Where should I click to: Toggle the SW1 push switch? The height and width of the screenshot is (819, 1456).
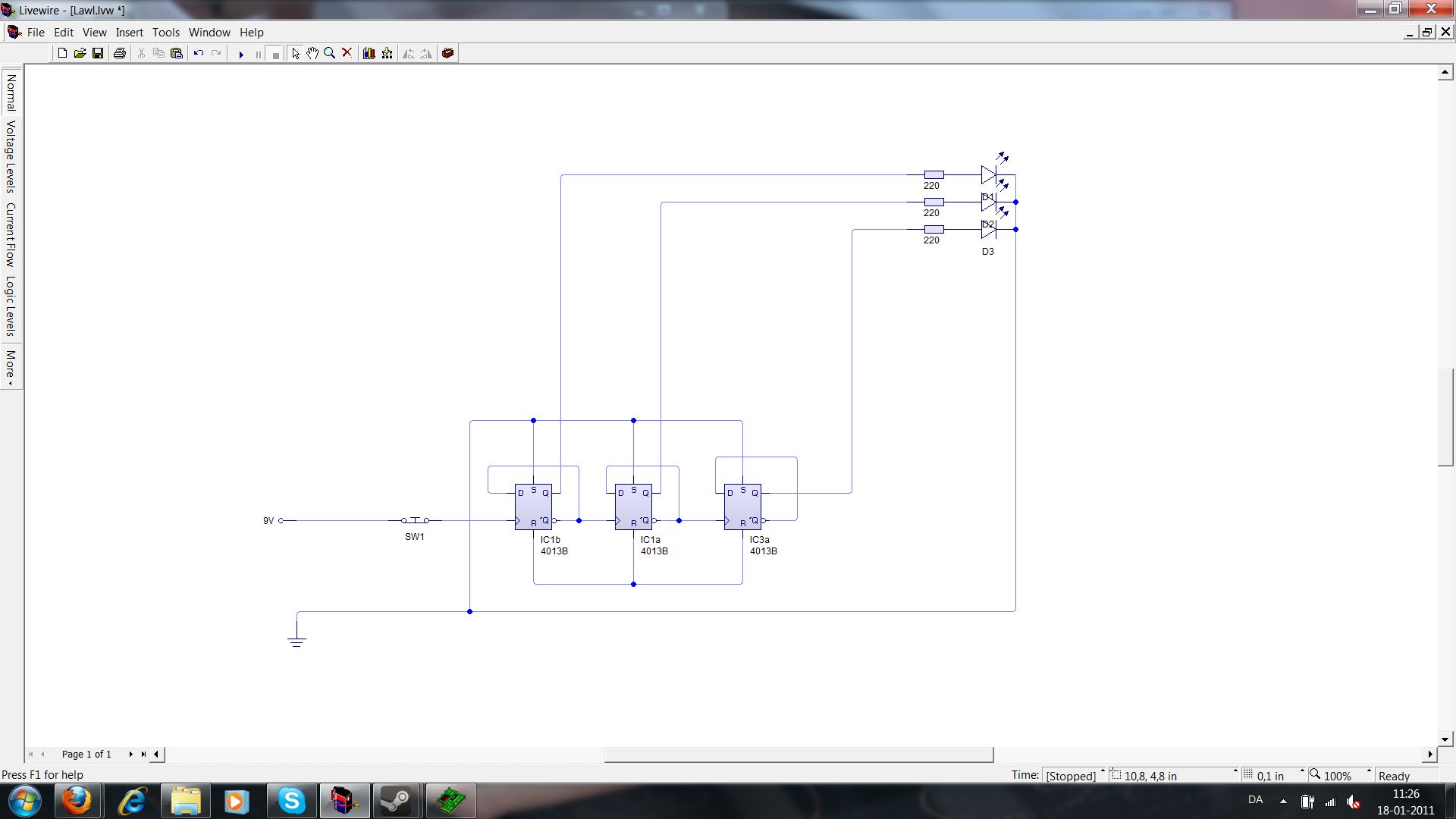coord(415,520)
